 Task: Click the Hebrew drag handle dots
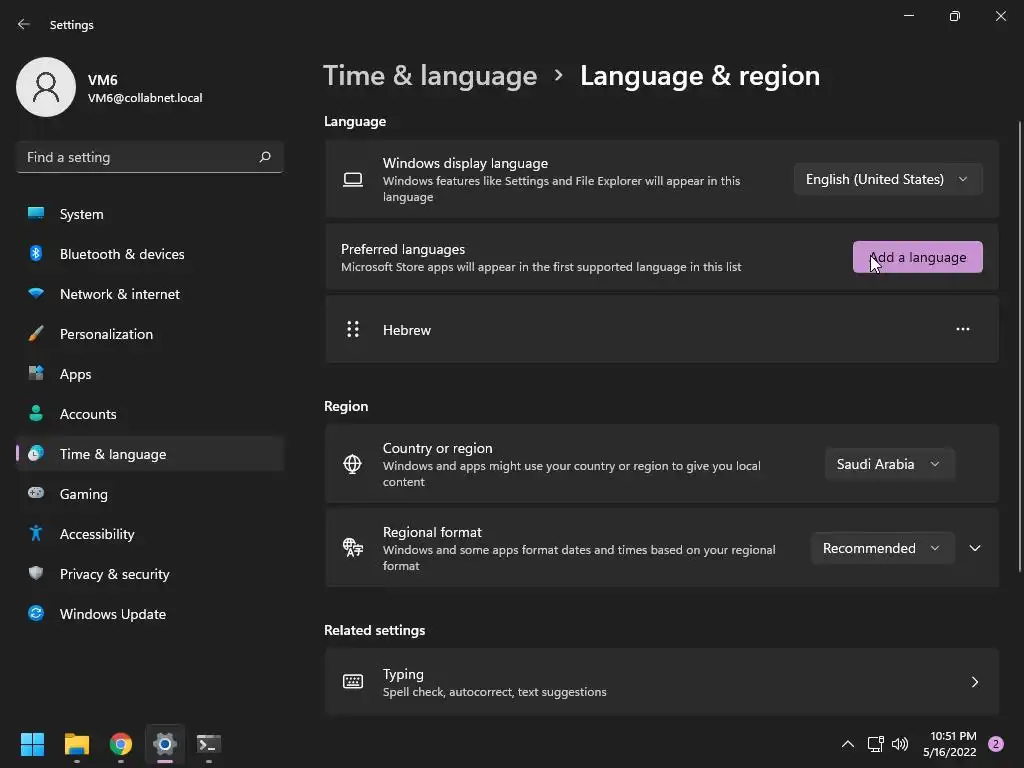(x=353, y=329)
